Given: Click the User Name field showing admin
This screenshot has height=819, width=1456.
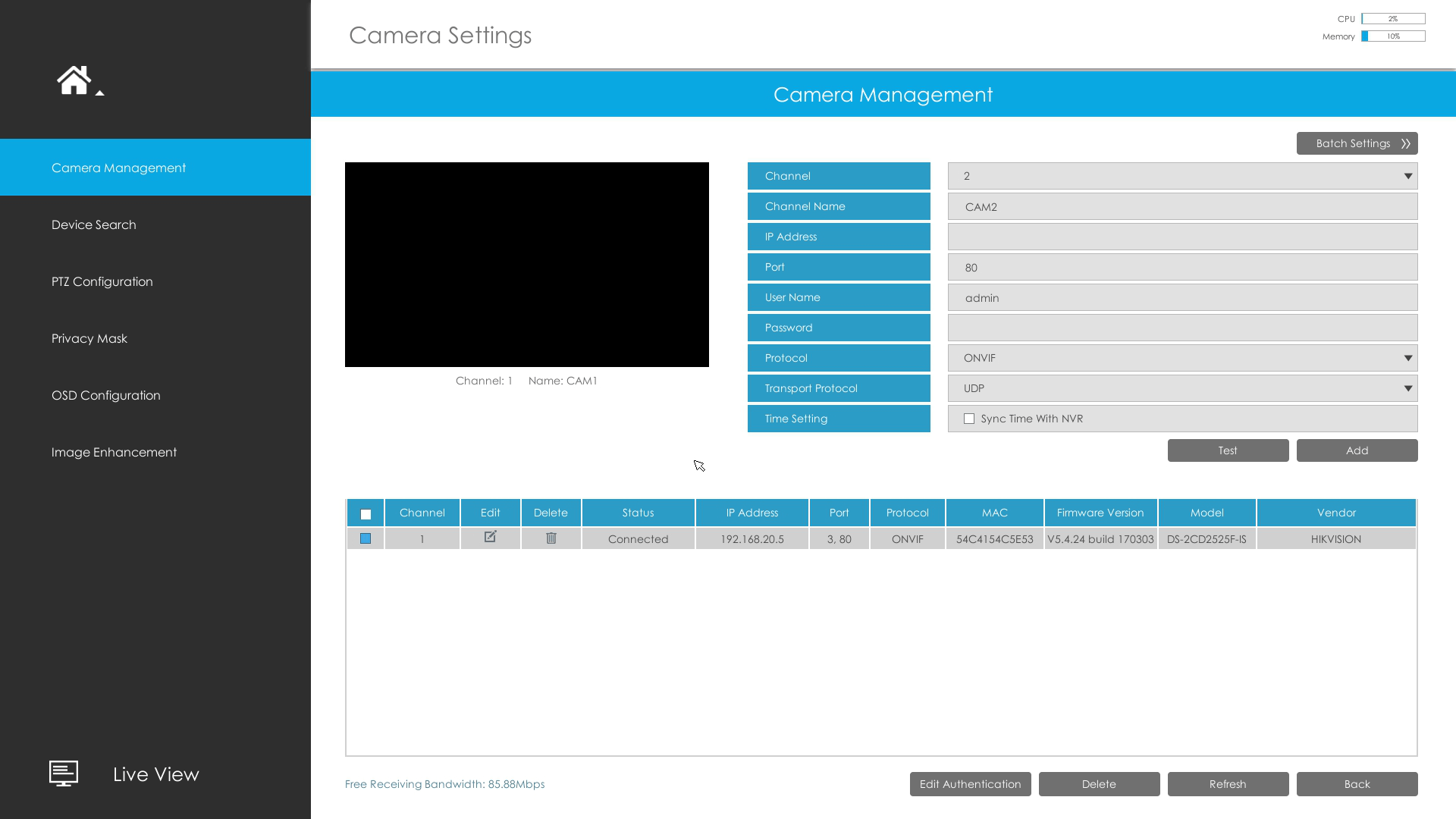Looking at the screenshot, I should point(1182,297).
